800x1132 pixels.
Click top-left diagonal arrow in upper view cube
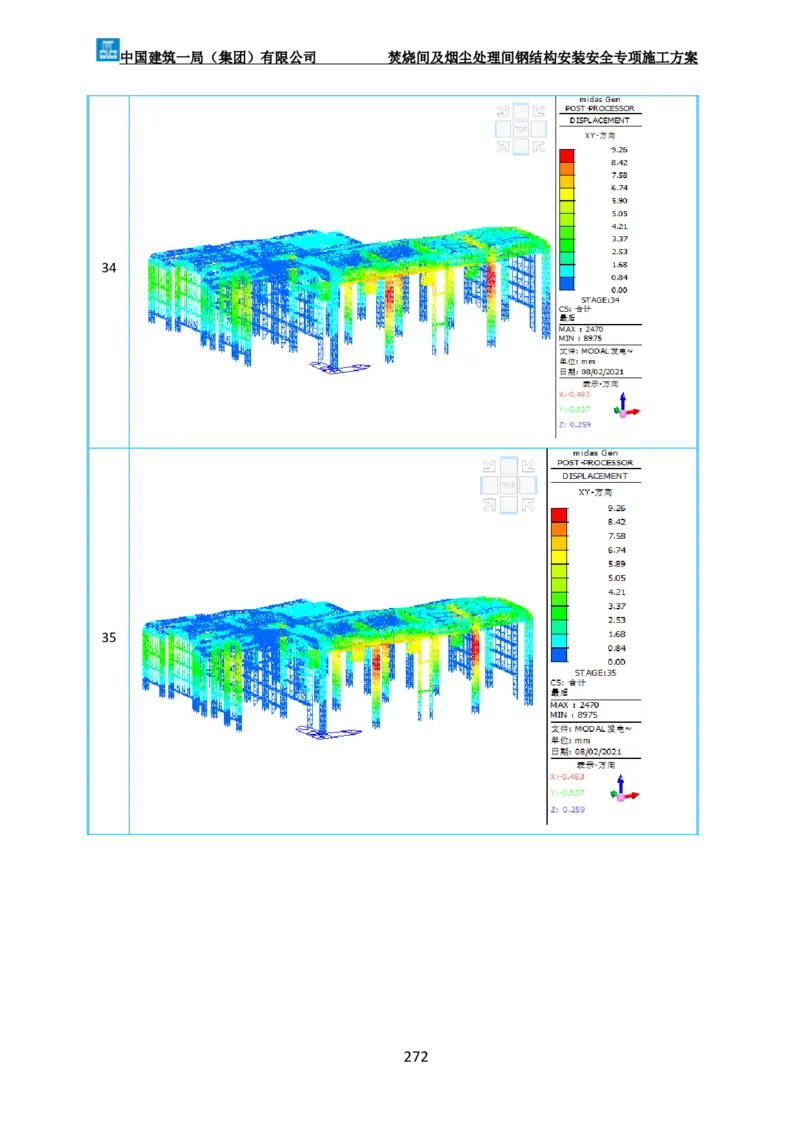(x=503, y=111)
